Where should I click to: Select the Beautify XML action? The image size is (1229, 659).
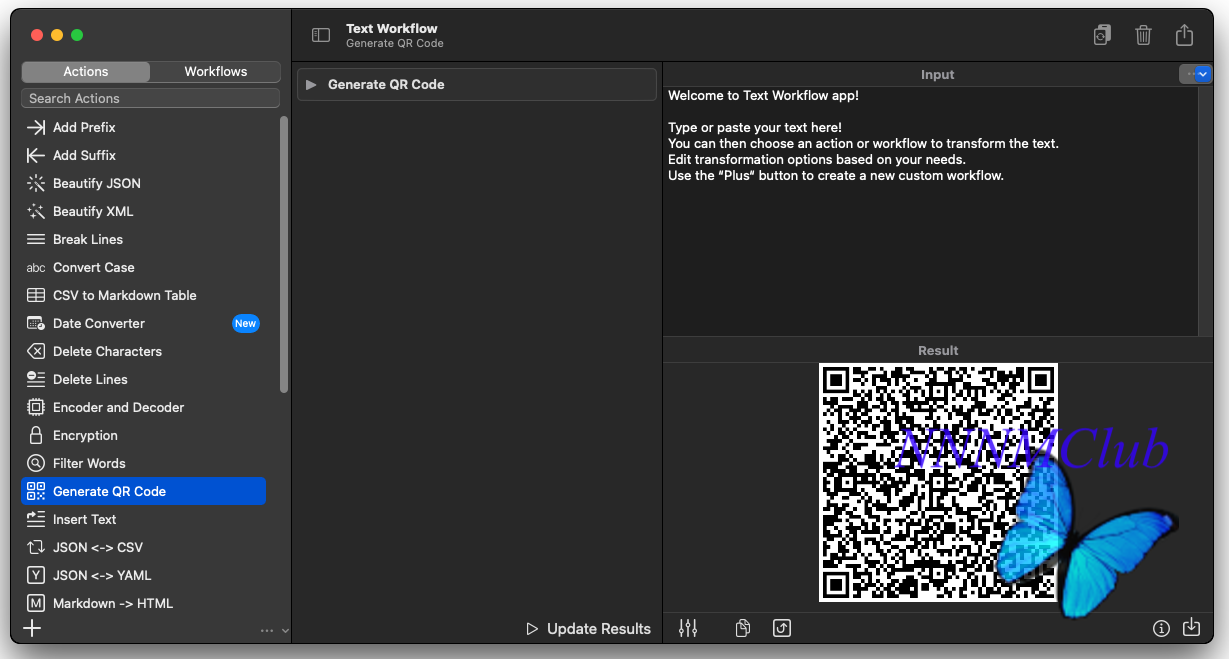144,211
